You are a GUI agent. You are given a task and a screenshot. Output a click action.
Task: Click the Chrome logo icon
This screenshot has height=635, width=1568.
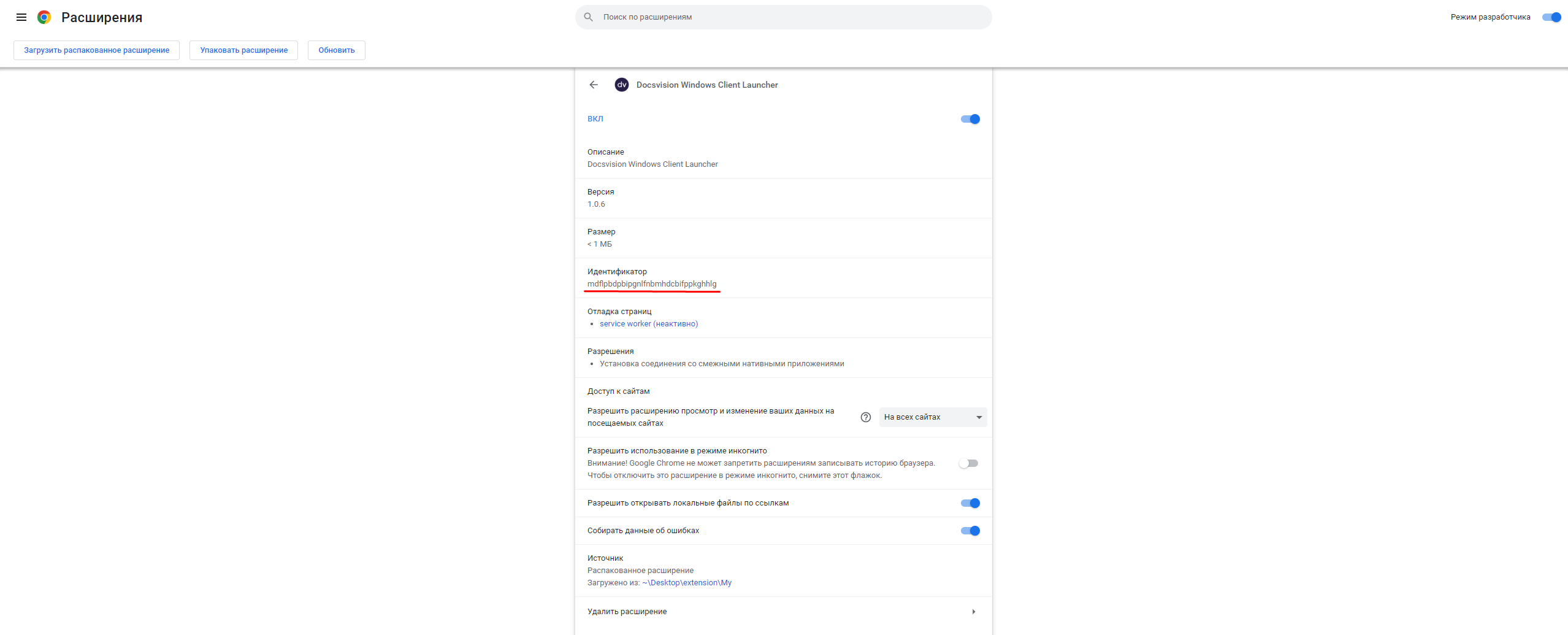(44, 17)
